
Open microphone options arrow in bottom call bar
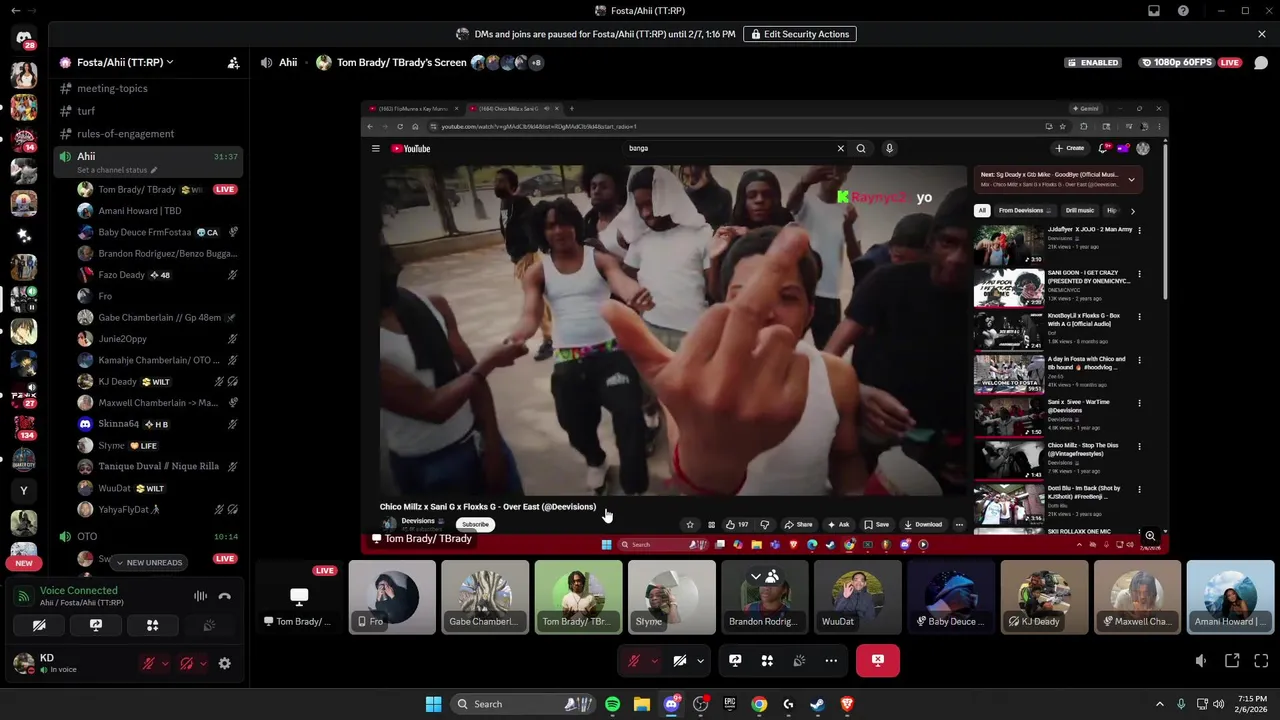654,660
